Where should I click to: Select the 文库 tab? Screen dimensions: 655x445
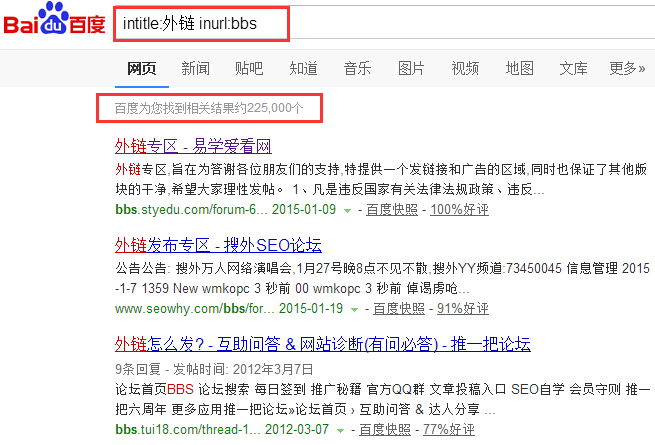click(x=573, y=69)
